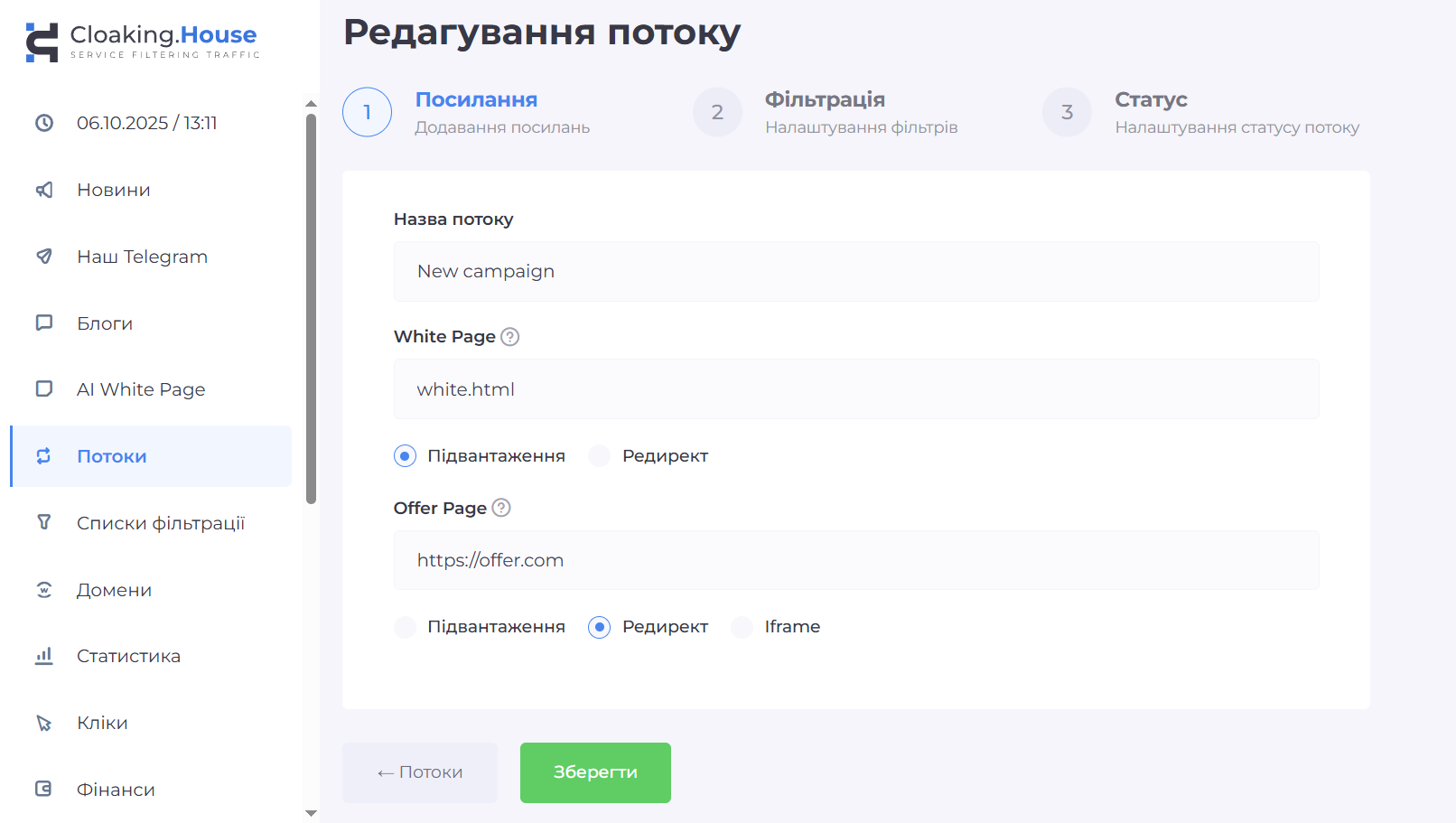The image size is (1456, 823).
Task: Go back via the ← Потоки button
Action: click(x=420, y=772)
